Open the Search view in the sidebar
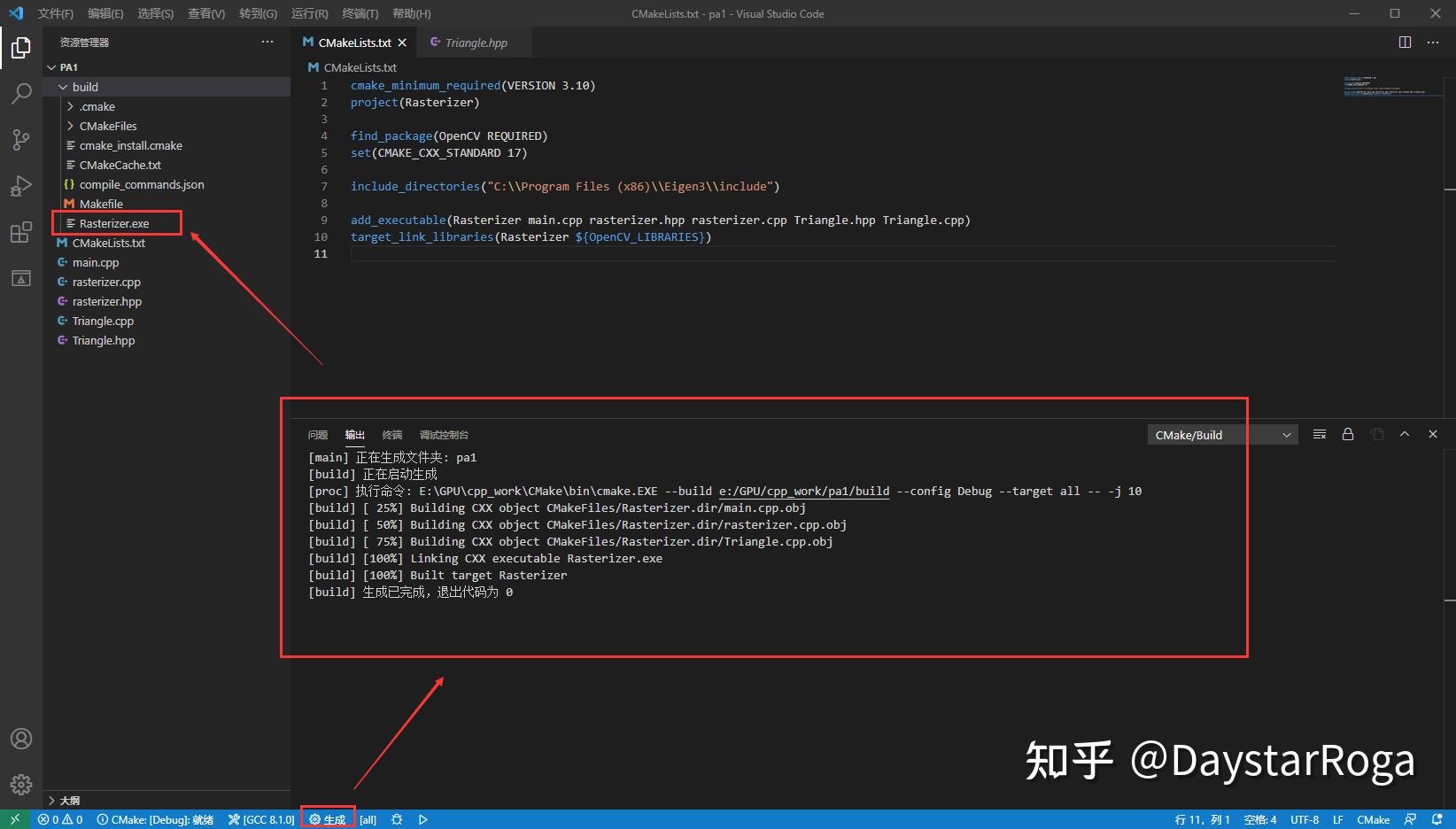Screen dimensions: 1456x829 tap(20, 93)
